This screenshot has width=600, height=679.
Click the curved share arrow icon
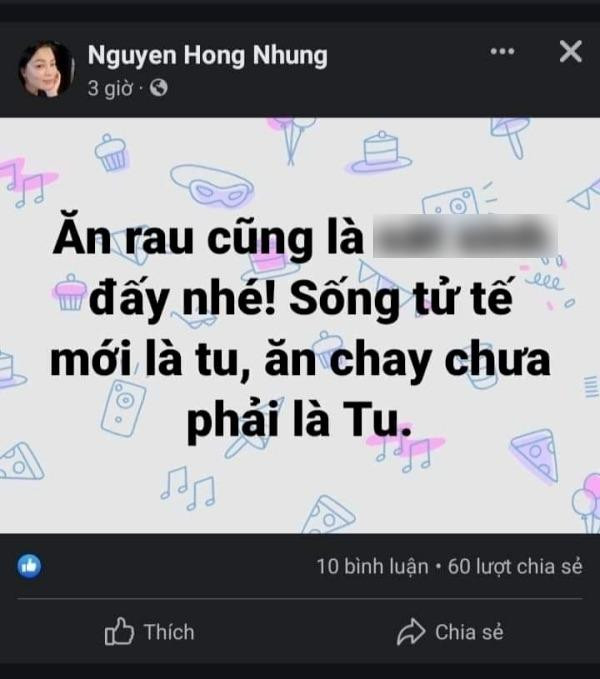point(411,632)
